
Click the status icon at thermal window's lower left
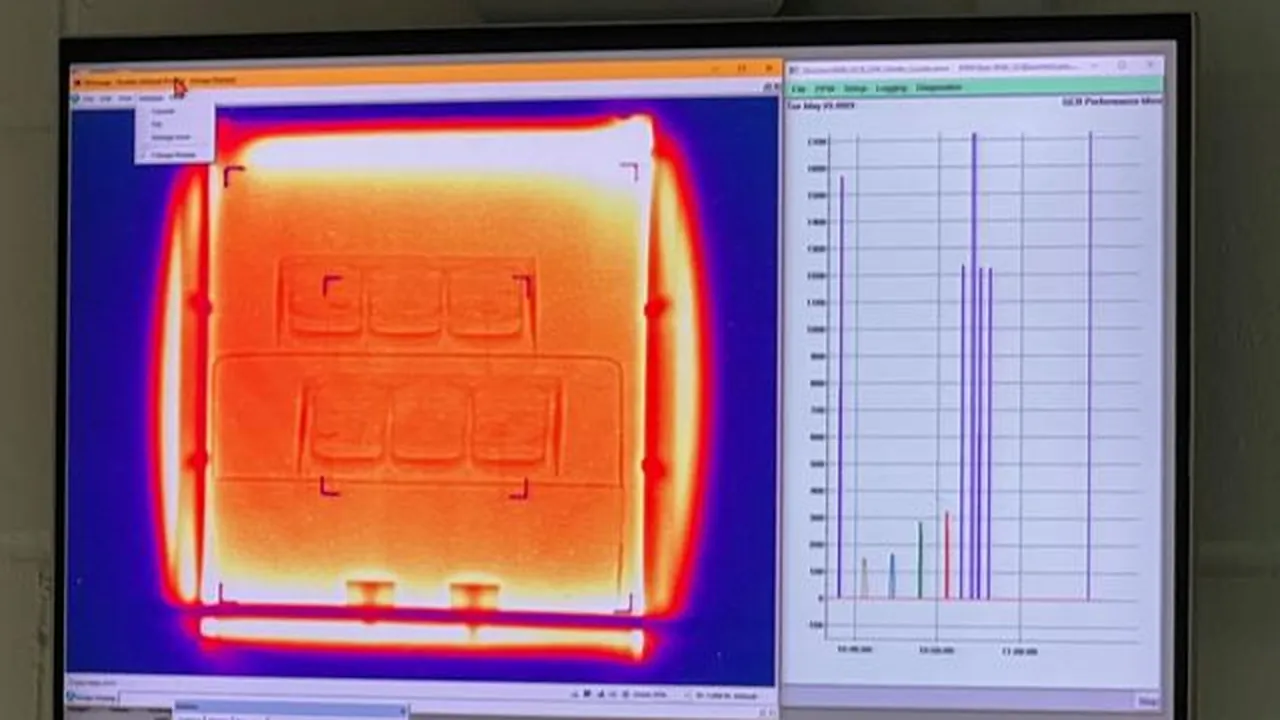[x=71, y=696]
